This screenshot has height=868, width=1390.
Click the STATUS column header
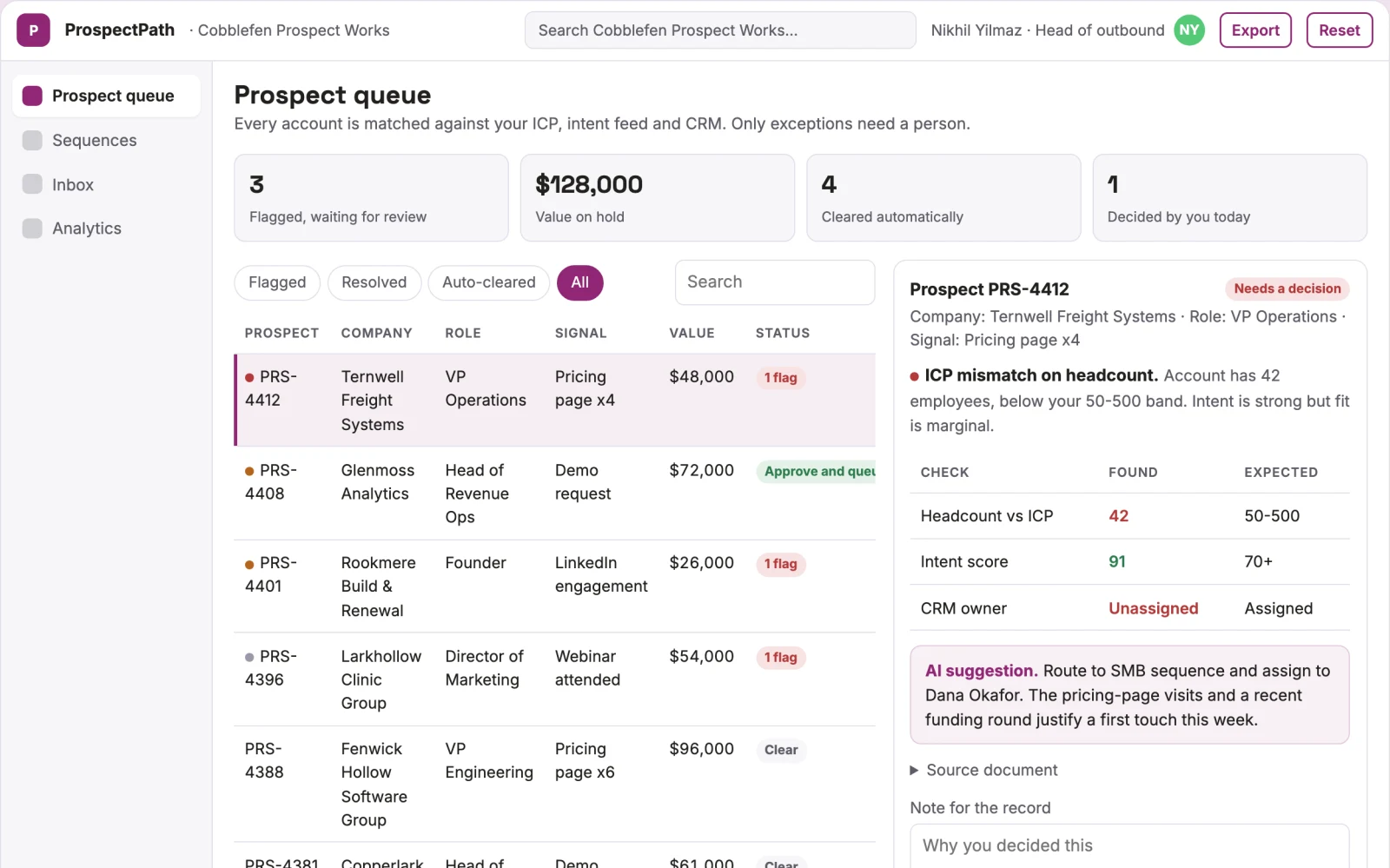click(783, 333)
